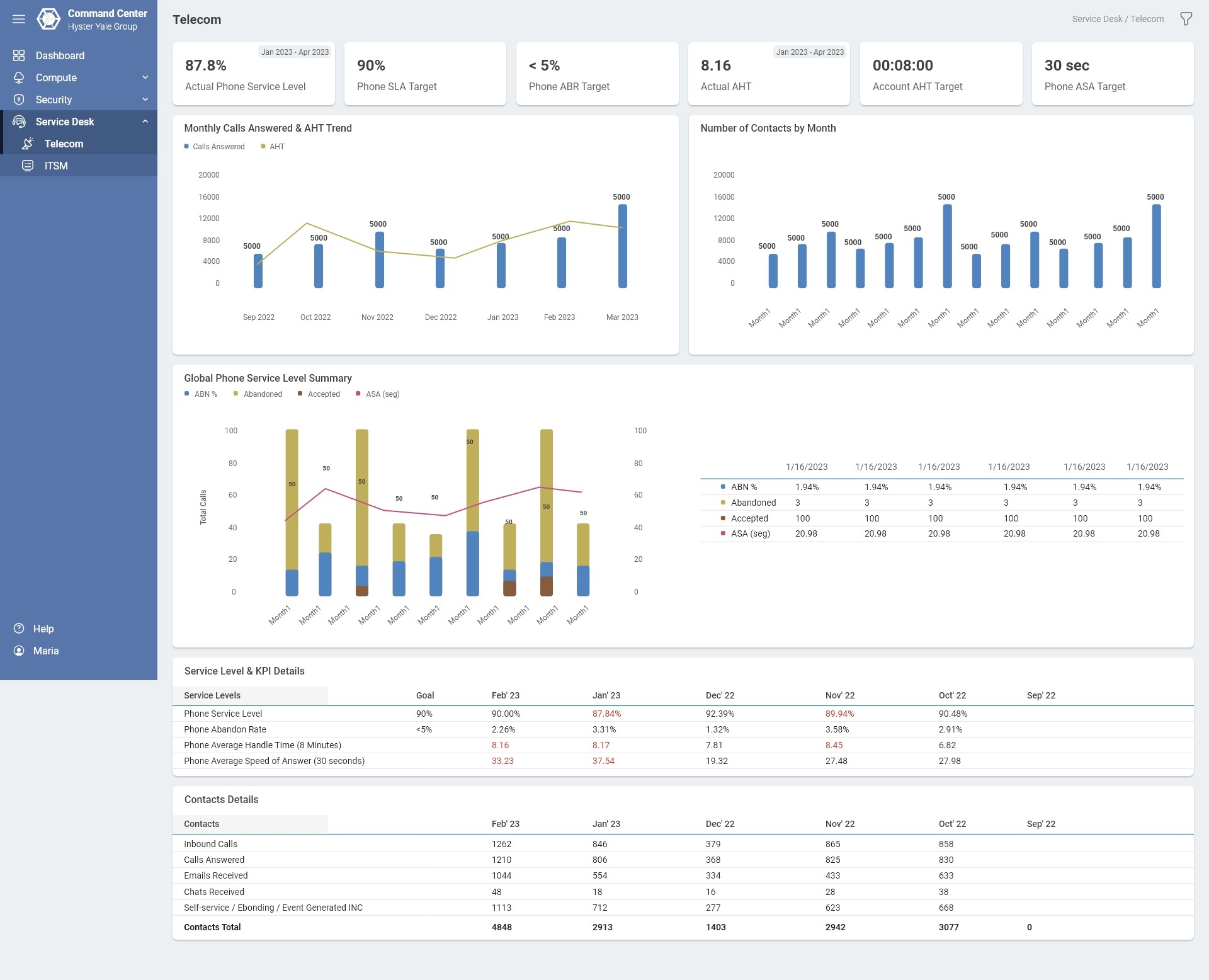Viewport: 1209px width, 980px height.
Task: Click the Dashboard grid icon
Action: click(x=19, y=55)
